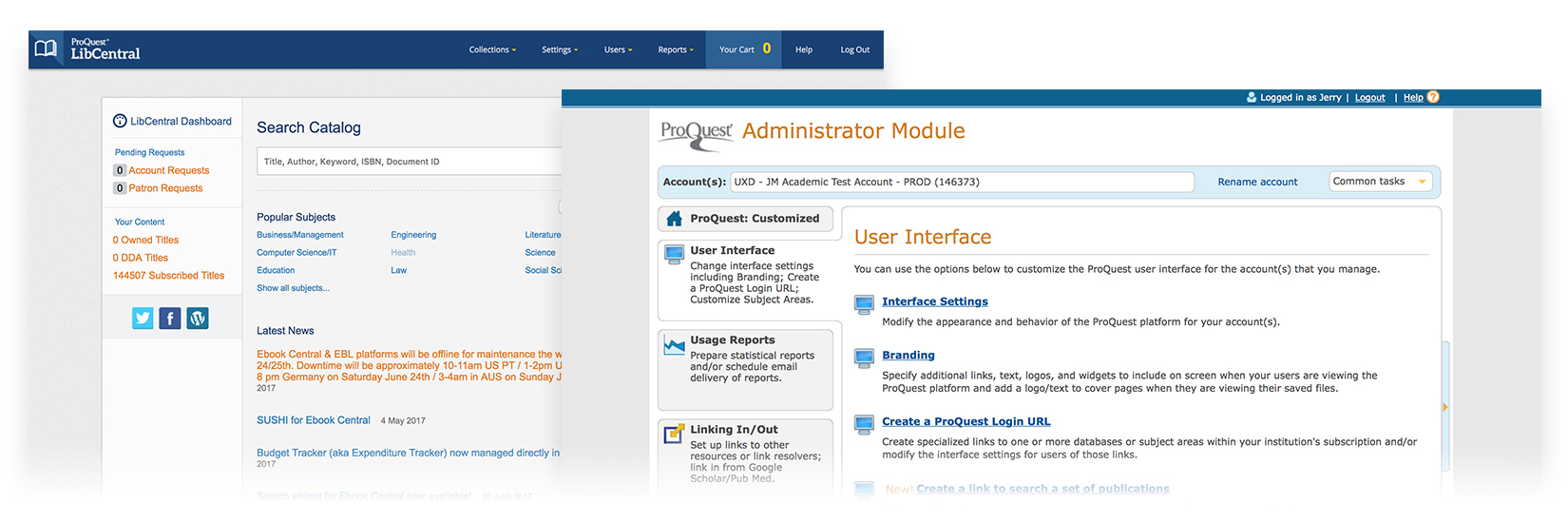
Task: Open Ebook Central & EBL maintenance news
Action: (x=409, y=365)
